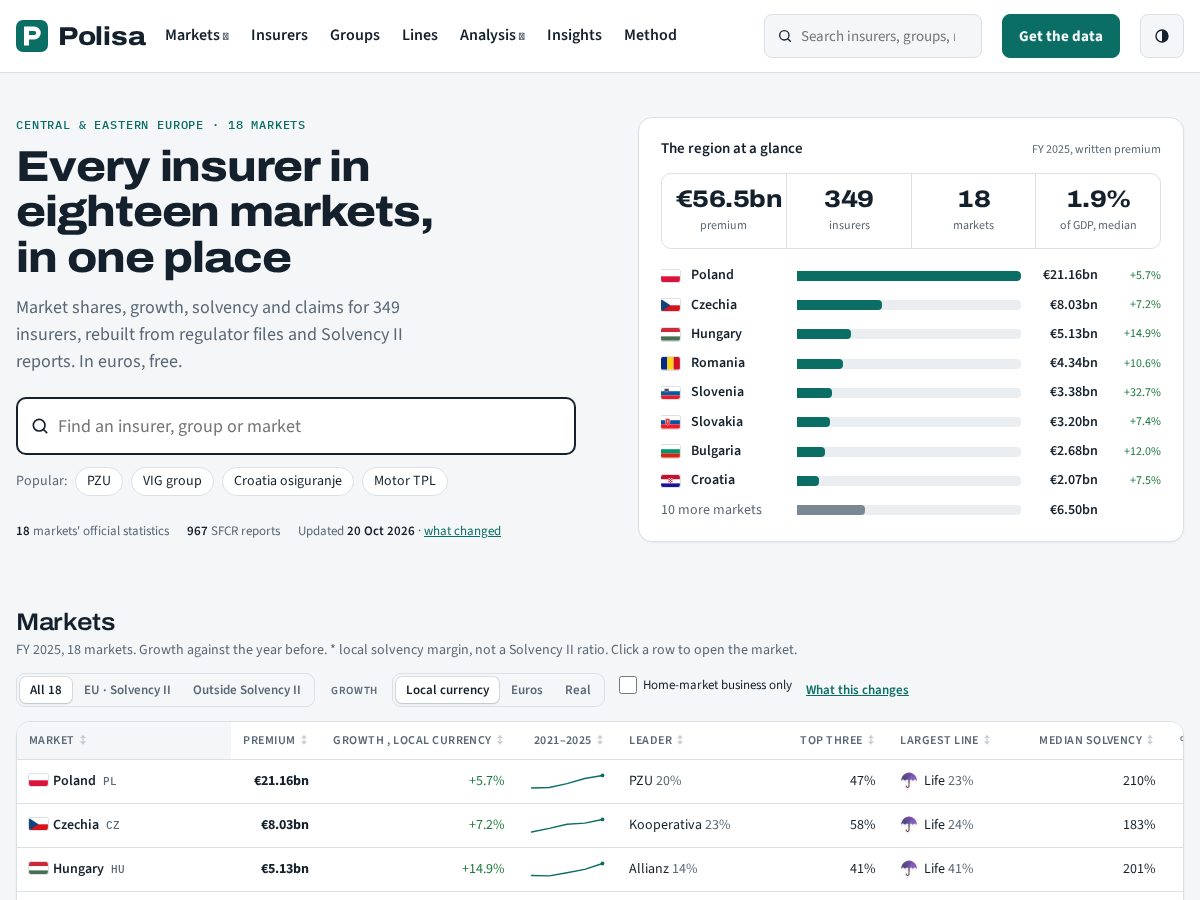The width and height of the screenshot is (1200, 900).
Task: Click the Croatia osiguranje chip
Action: click(x=288, y=481)
